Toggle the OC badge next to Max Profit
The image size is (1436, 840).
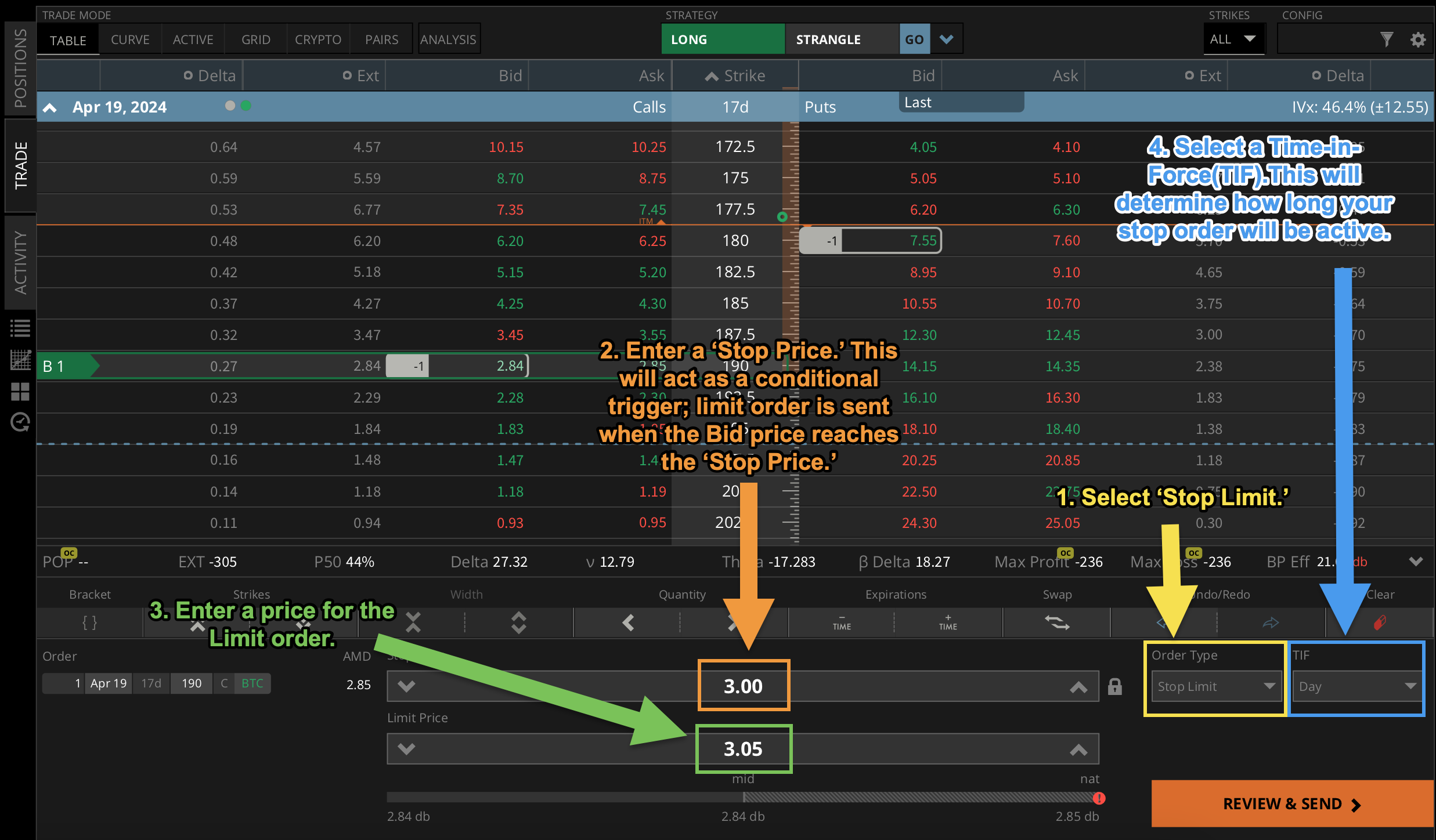point(1066,553)
